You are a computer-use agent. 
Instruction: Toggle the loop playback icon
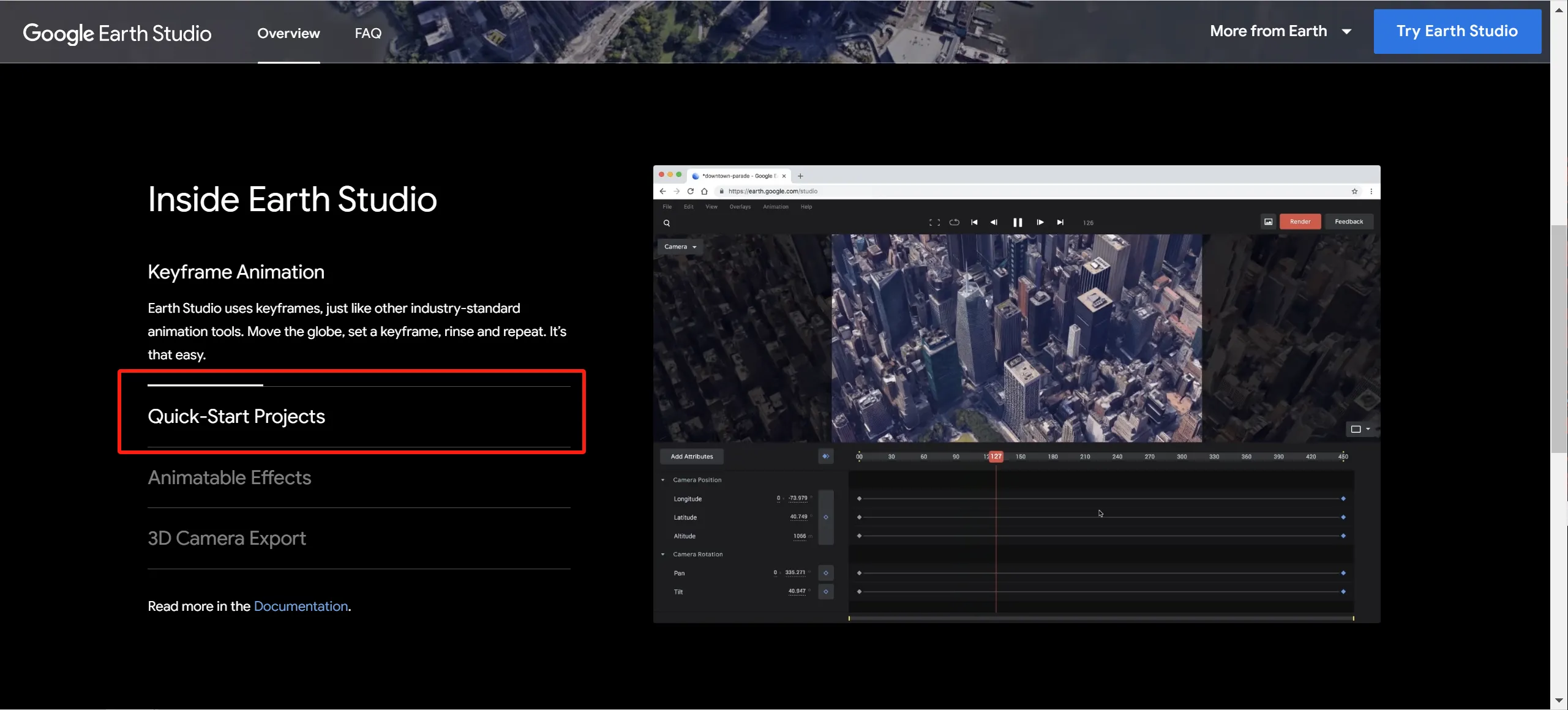[954, 222]
